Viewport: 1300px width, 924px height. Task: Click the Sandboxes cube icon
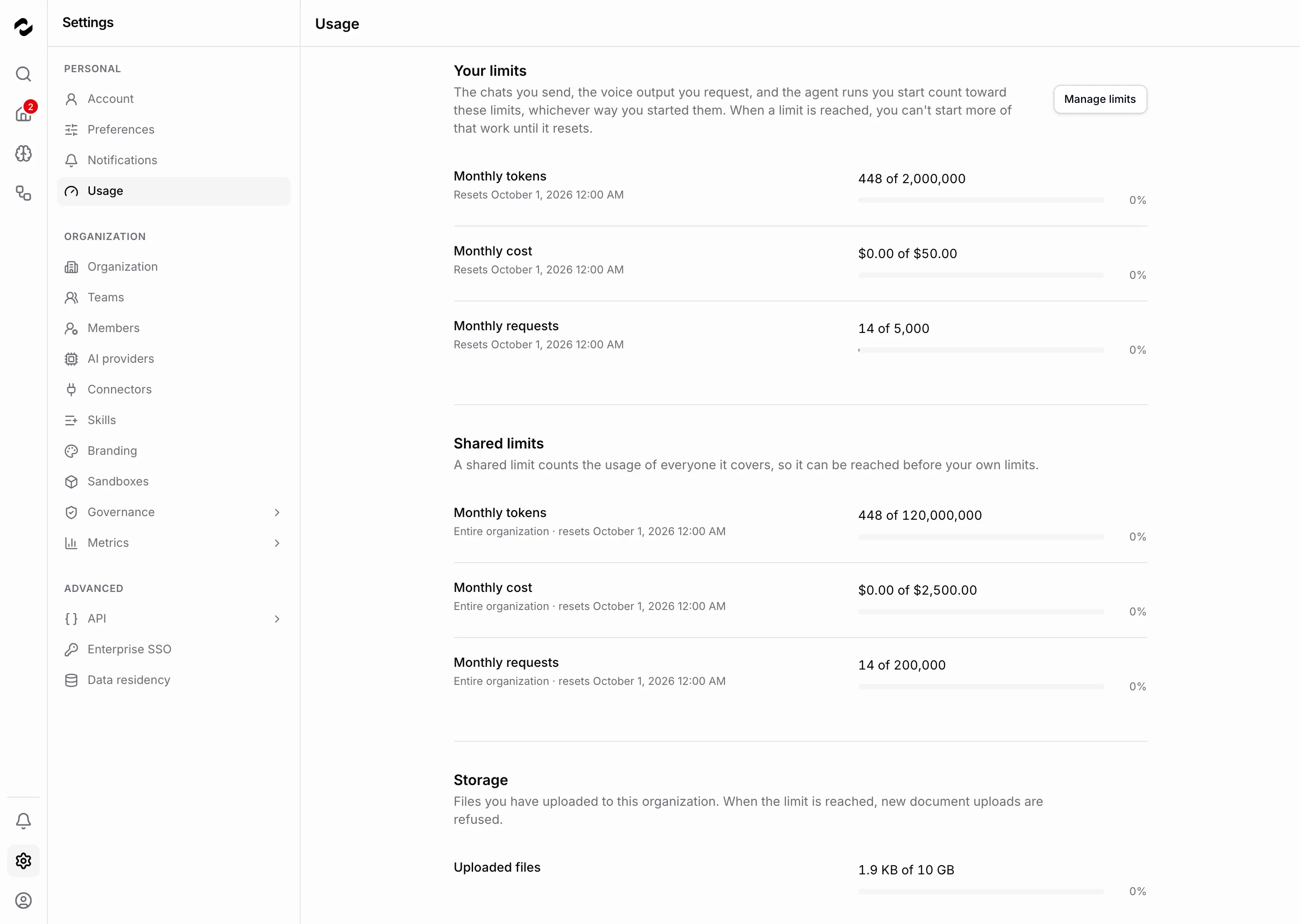tap(71, 482)
